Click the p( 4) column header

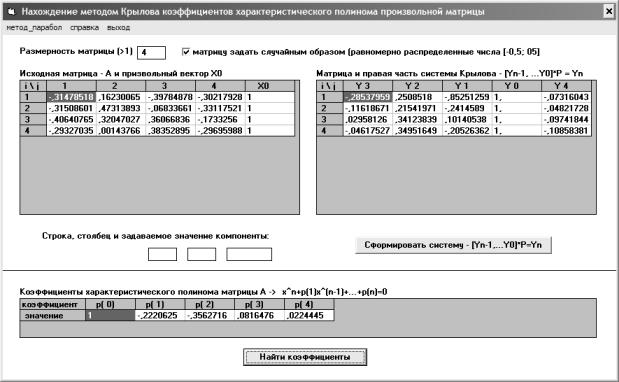[309, 304]
